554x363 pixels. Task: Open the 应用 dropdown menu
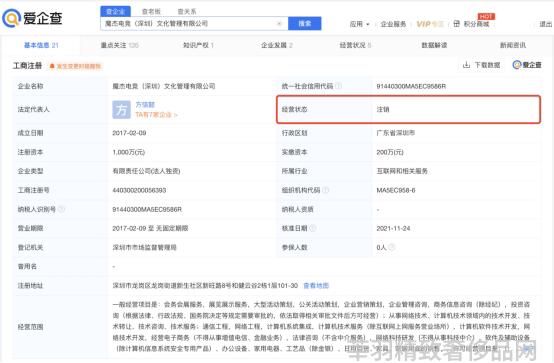click(x=359, y=24)
